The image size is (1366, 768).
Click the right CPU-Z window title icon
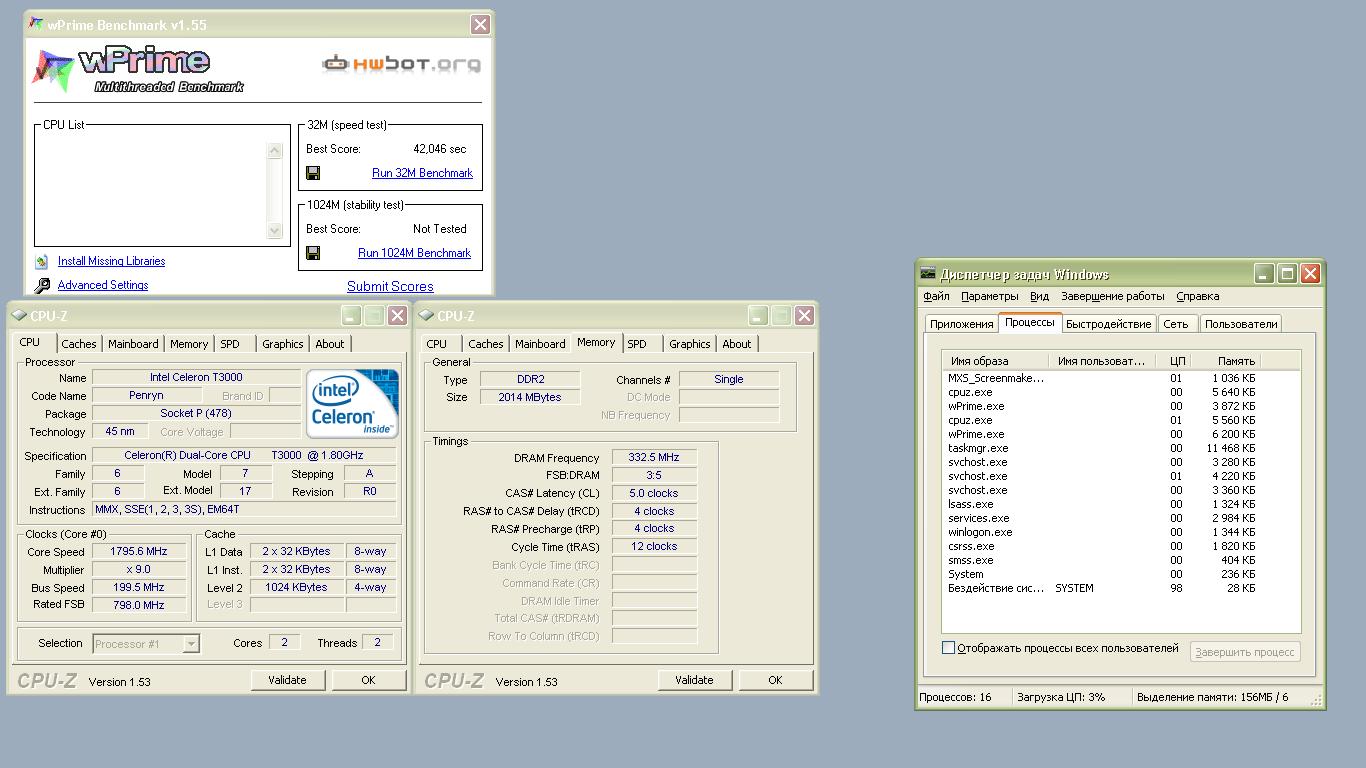click(426, 316)
